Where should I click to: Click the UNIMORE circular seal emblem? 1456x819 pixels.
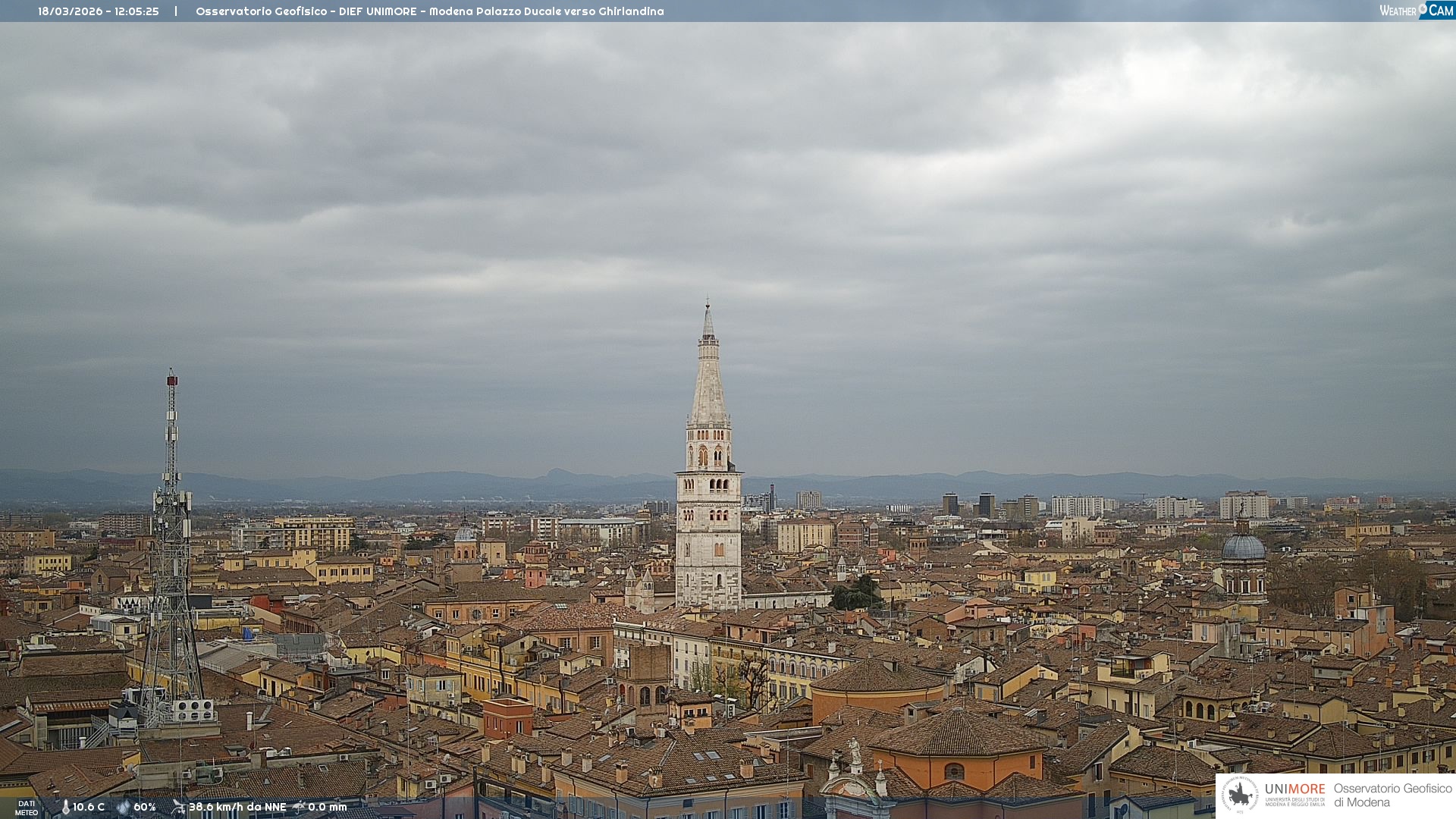coord(1240,795)
